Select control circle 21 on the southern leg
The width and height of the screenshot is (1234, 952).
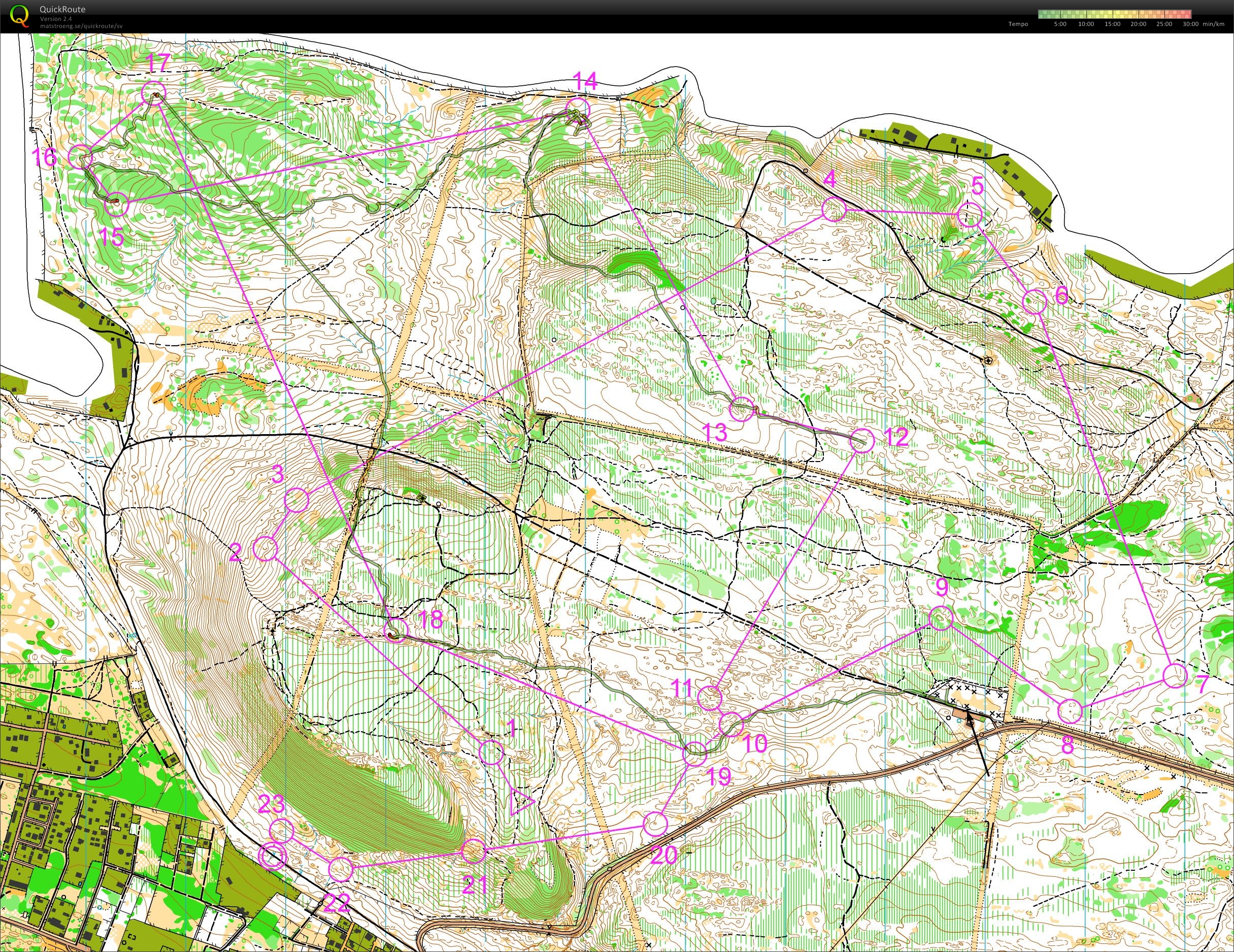[x=474, y=851]
